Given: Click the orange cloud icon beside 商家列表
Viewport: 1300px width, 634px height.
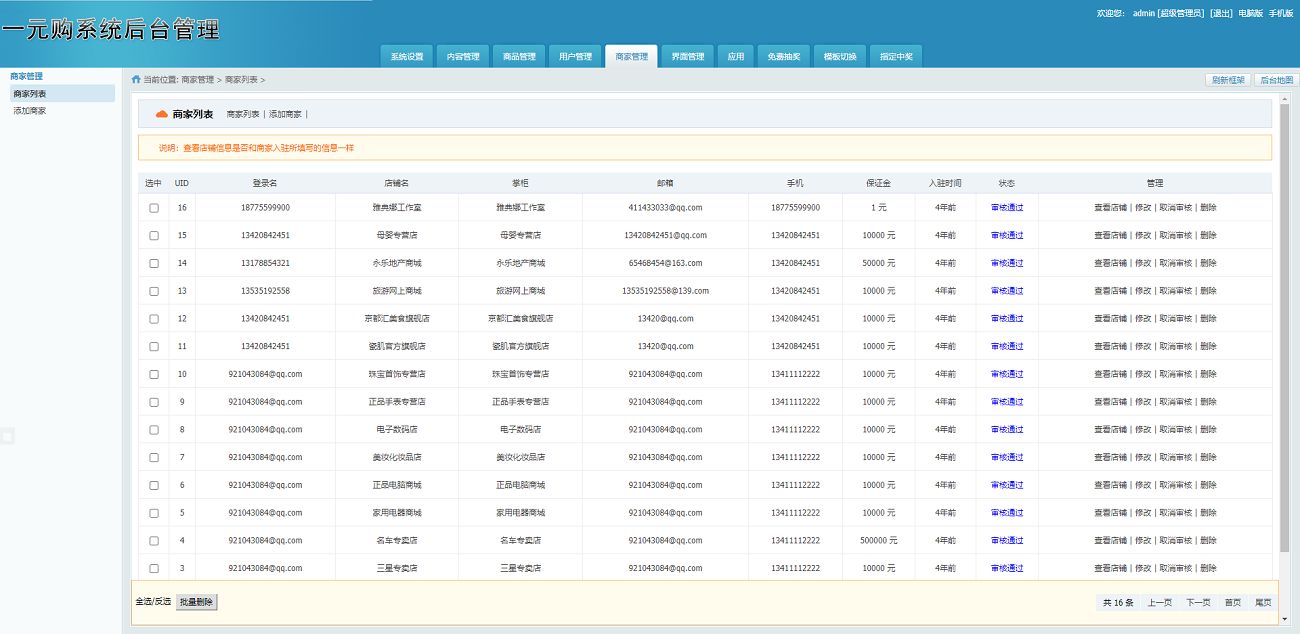Looking at the screenshot, I should click(x=162, y=114).
